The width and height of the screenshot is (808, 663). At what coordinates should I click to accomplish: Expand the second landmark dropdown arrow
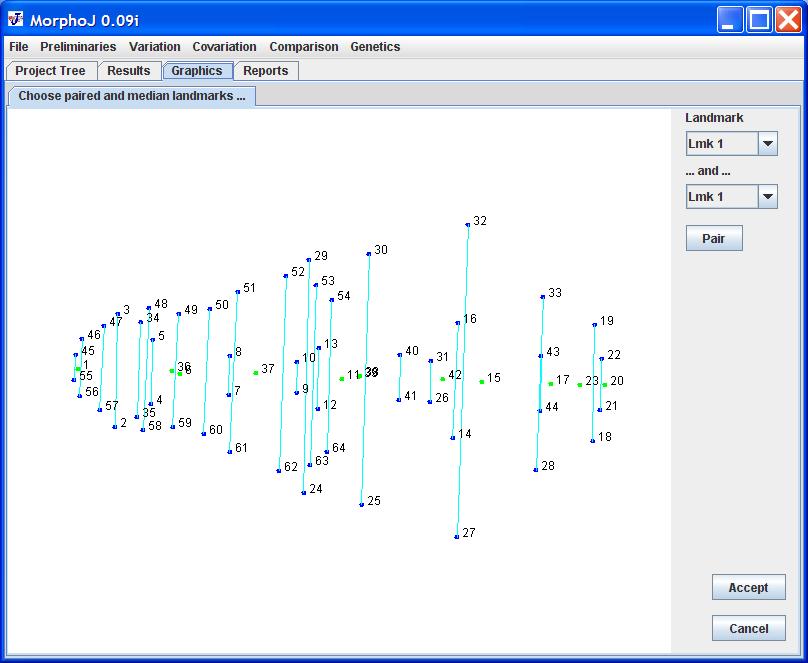pos(767,197)
